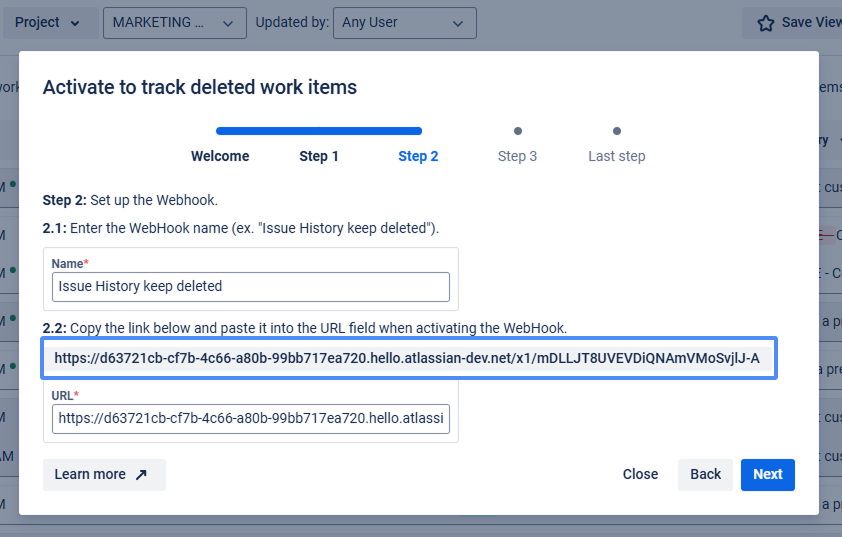Click the webhook Name input field
842x537 pixels.
point(251,286)
